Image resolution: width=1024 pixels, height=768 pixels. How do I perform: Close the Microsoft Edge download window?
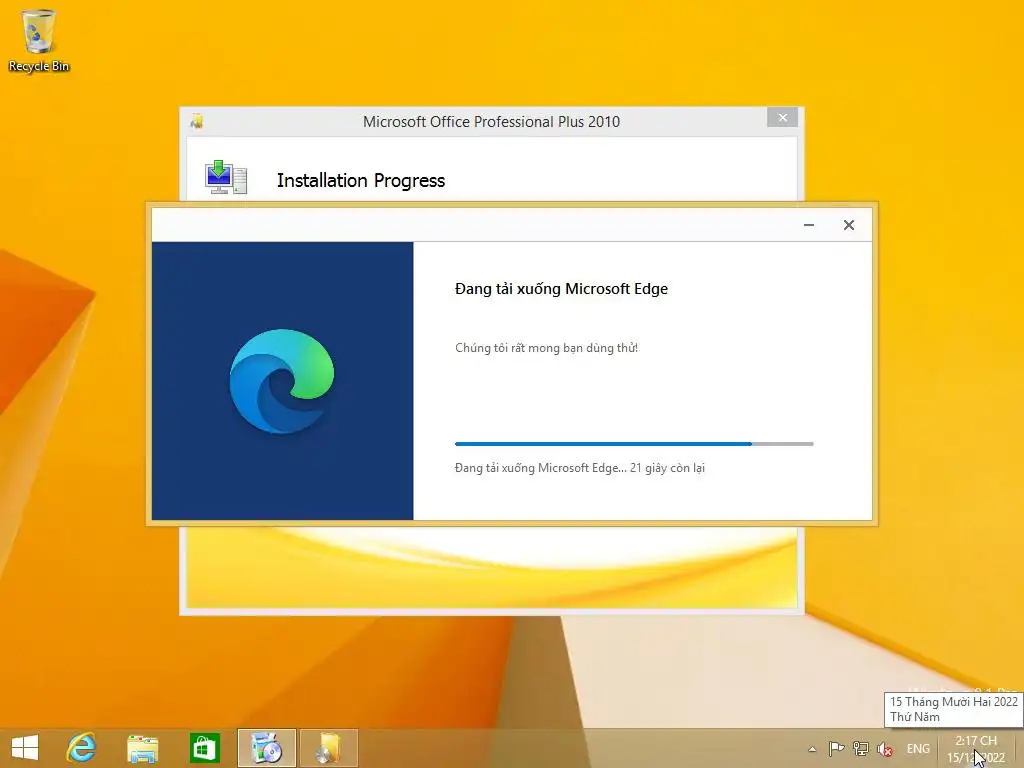click(x=848, y=225)
